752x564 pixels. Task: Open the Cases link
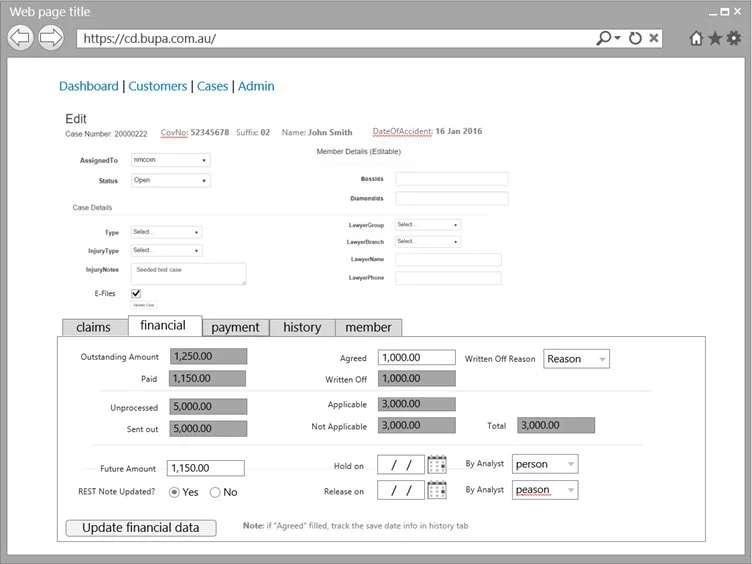pyautogui.click(x=212, y=86)
